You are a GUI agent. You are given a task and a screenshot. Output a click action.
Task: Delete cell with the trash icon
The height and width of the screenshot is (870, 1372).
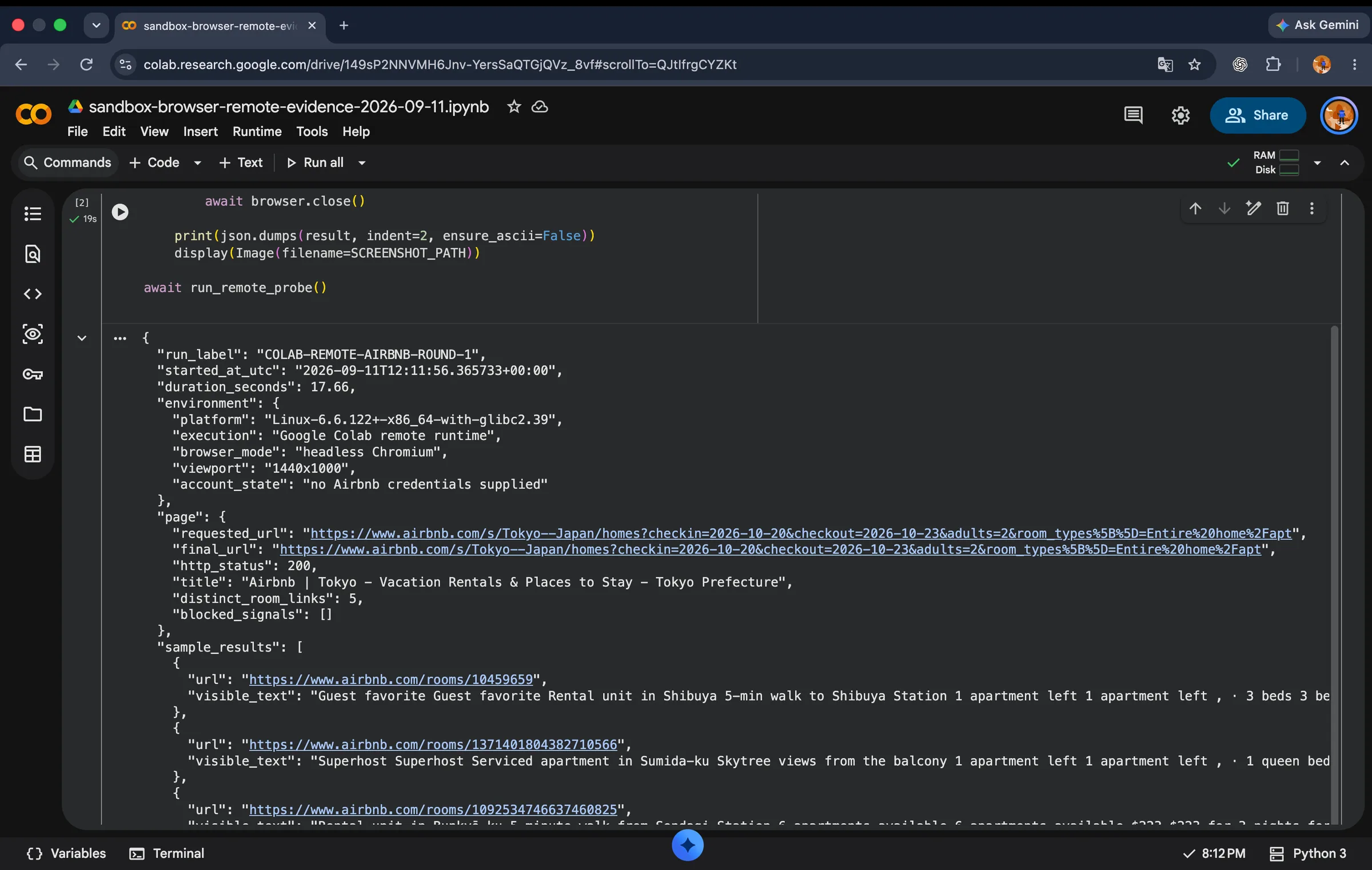[1283, 209]
